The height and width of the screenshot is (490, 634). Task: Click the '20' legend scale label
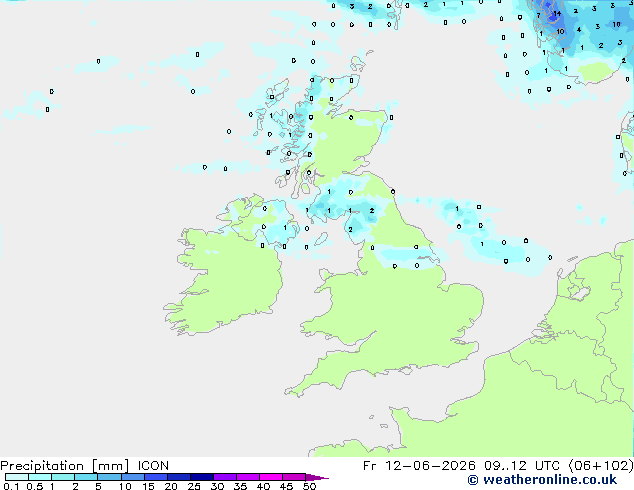[x=171, y=486]
